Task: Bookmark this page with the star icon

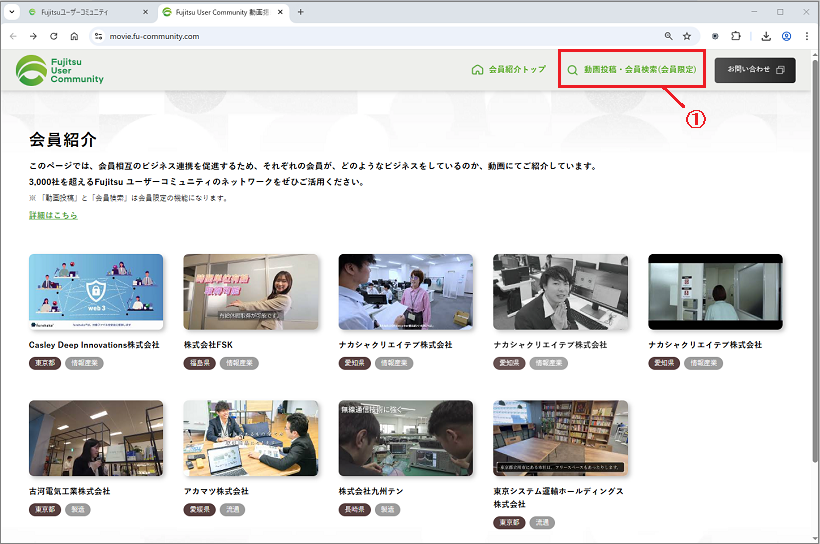Action: pos(687,36)
